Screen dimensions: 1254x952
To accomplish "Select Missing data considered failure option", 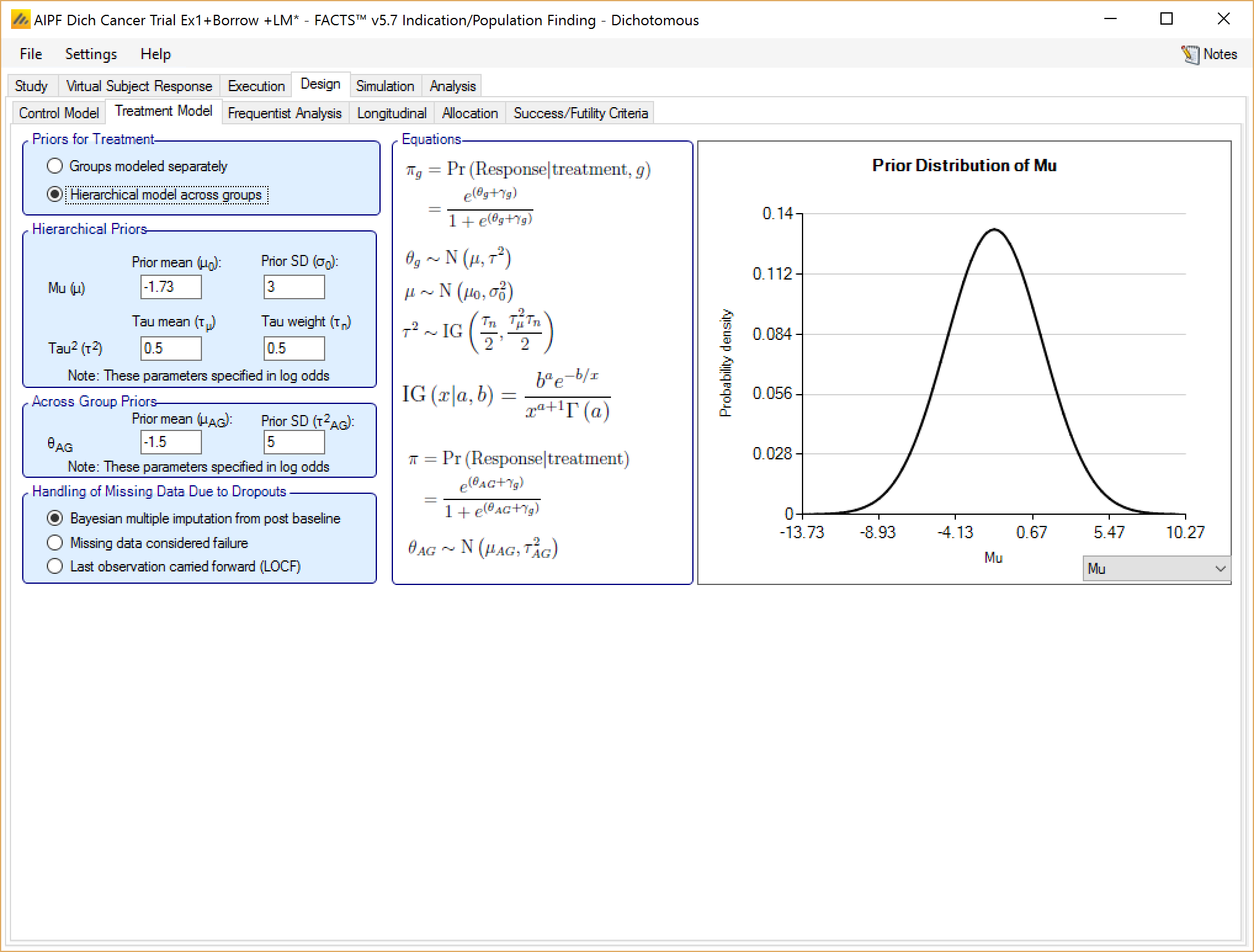I will [55, 543].
